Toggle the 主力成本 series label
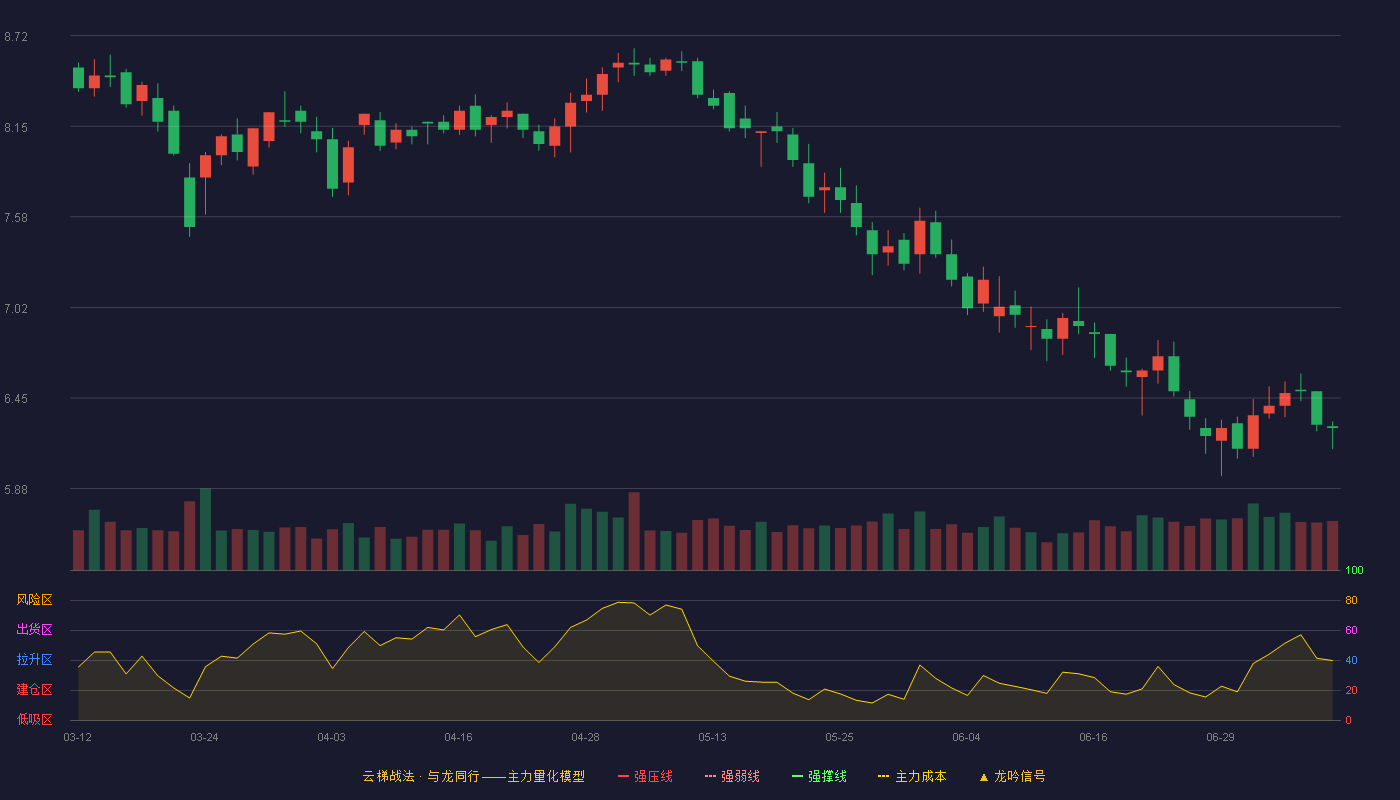This screenshot has width=1400, height=800. coord(920,776)
